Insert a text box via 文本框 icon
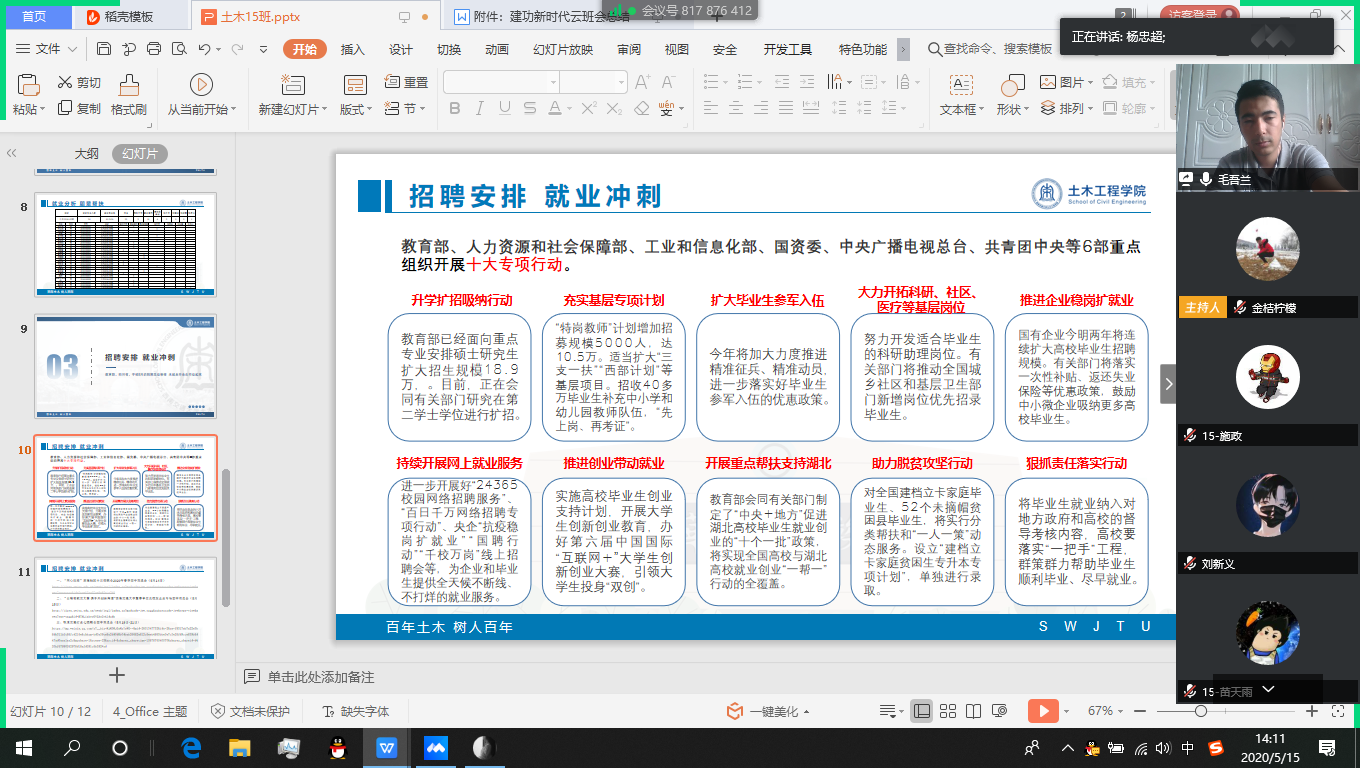 click(961, 85)
